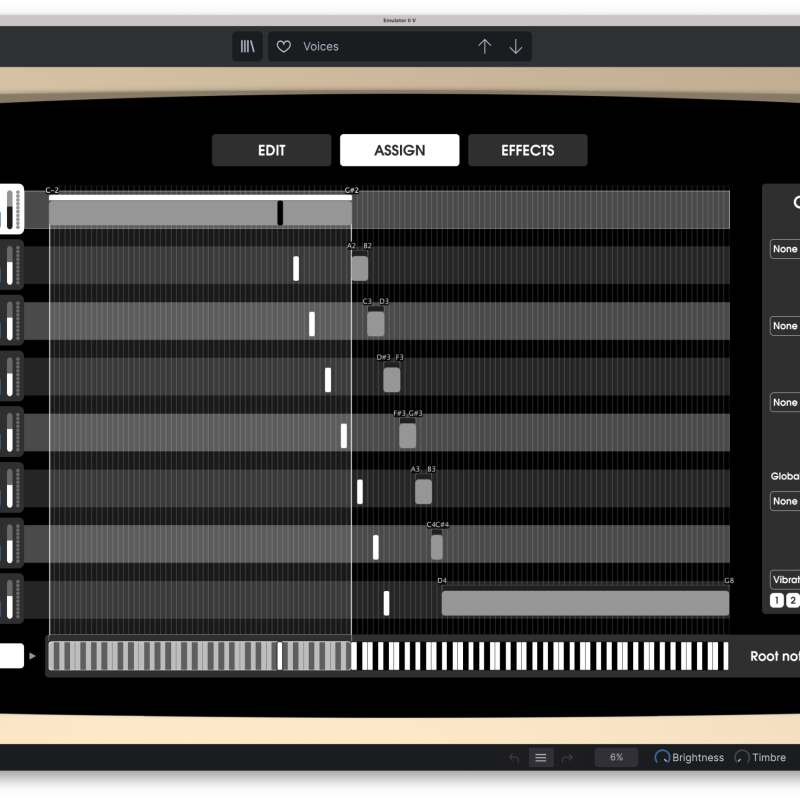Click the root note marker in A3–B3 row
Image resolution: width=800 pixels, height=800 pixels.
pyautogui.click(x=360, y=492)
